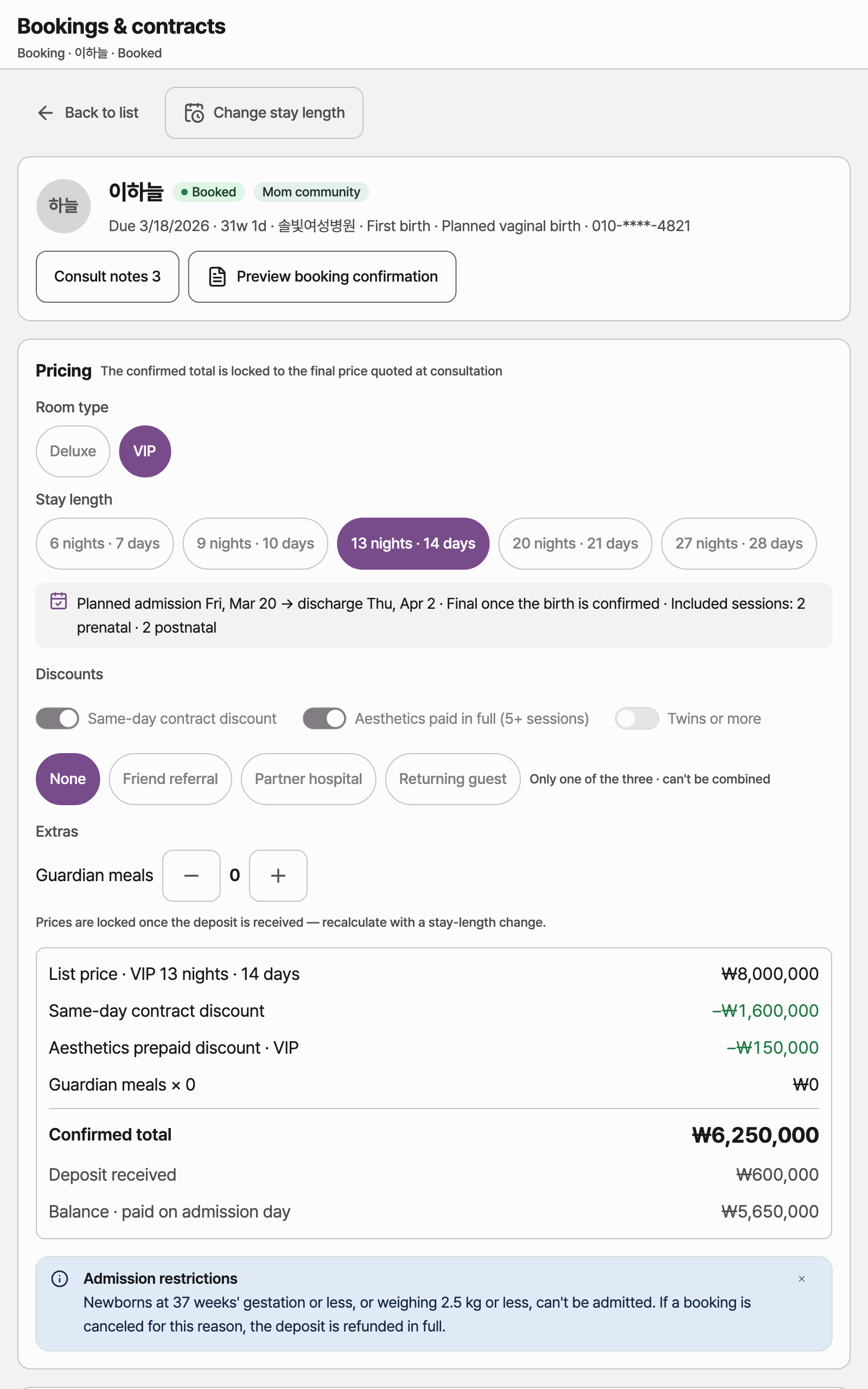Select the Partner hospital discount

coord(308,779)
